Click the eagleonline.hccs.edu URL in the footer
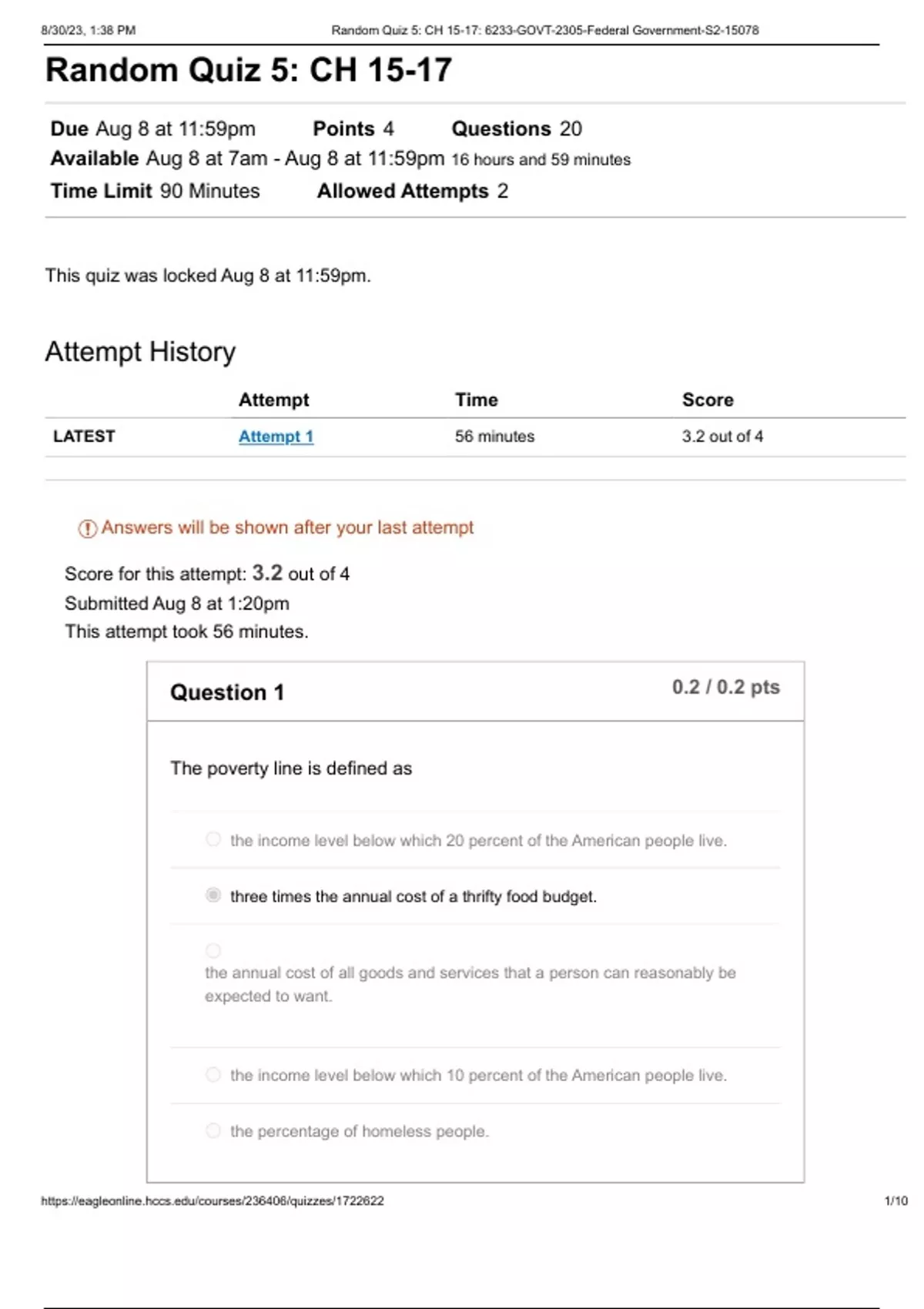This screenshot has width=924, height=1309. (213, 1200)
